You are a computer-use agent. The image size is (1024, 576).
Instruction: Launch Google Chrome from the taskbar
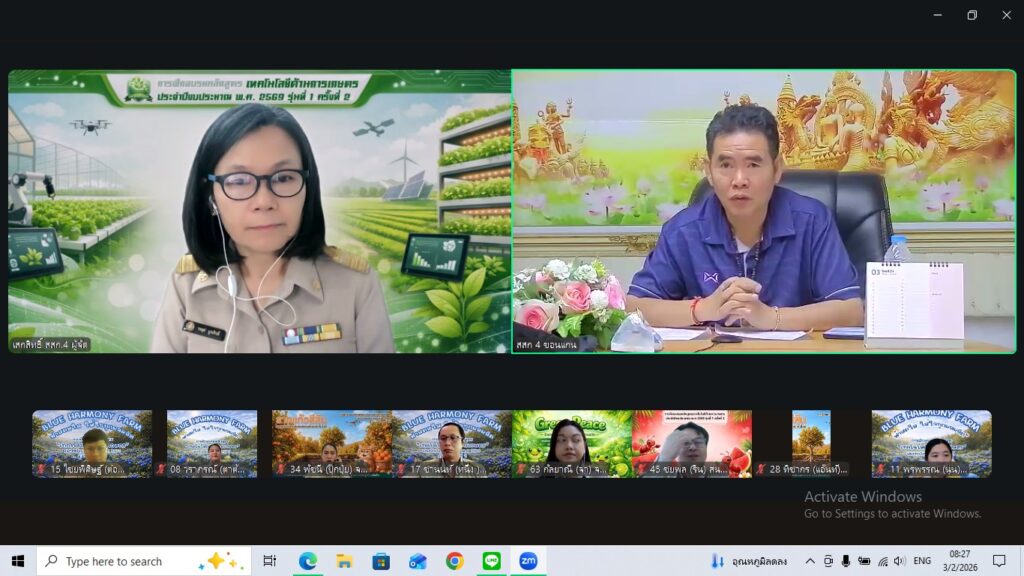[454, 561]
